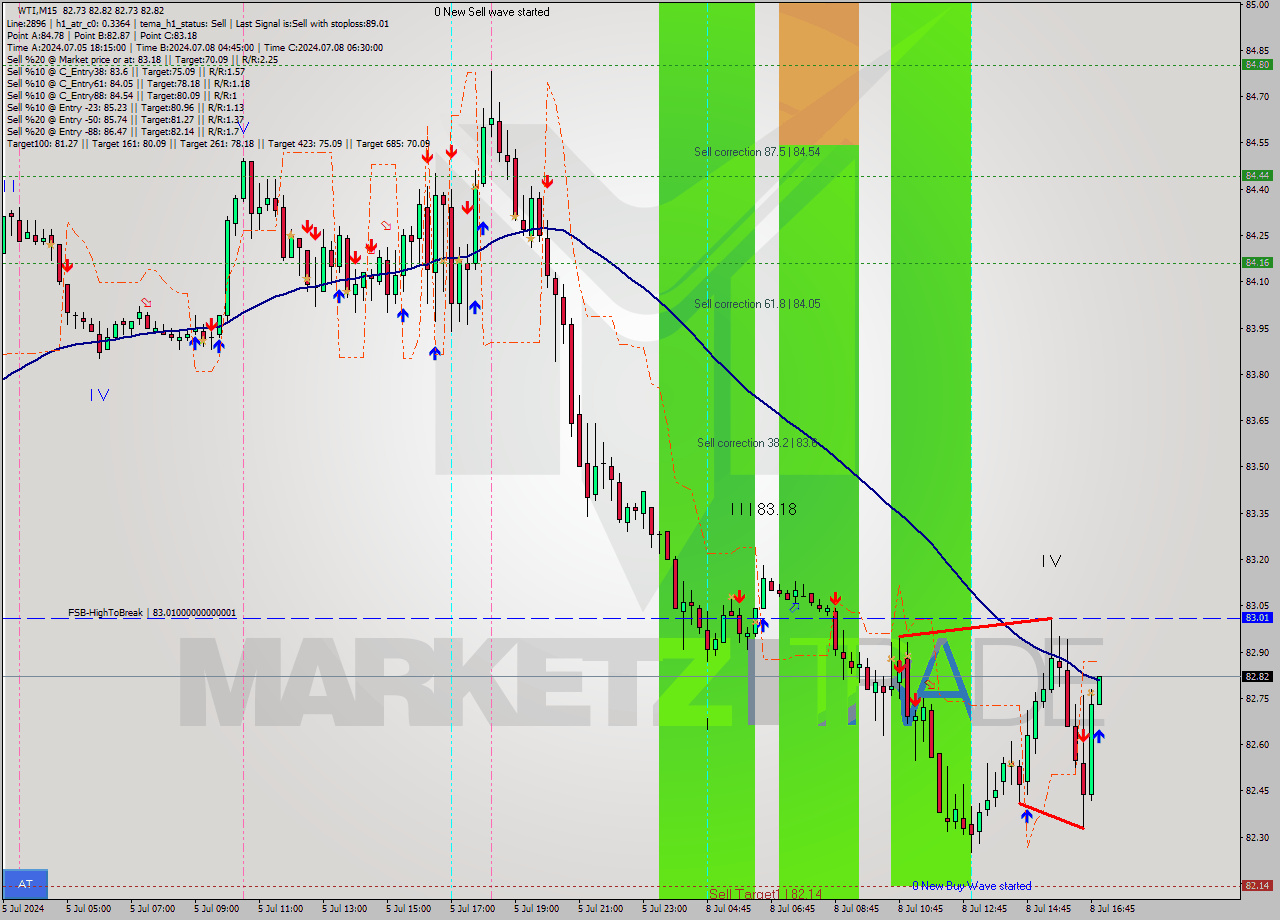Click the current price tag 82.82
The height and width of the screenshot is (920, 1280).
[1257, 676]
